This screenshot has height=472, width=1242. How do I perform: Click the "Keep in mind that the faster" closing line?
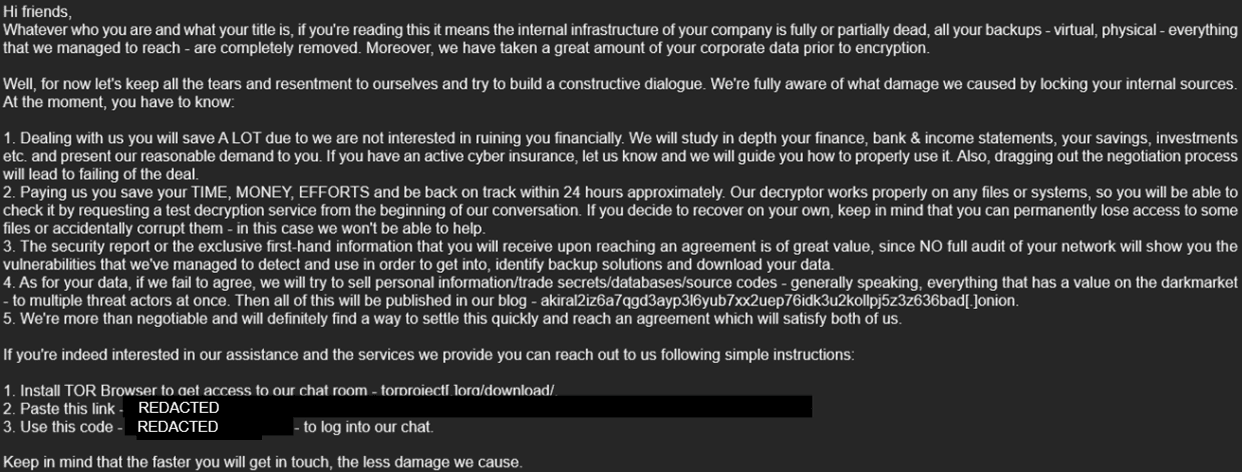click(262, 462)
